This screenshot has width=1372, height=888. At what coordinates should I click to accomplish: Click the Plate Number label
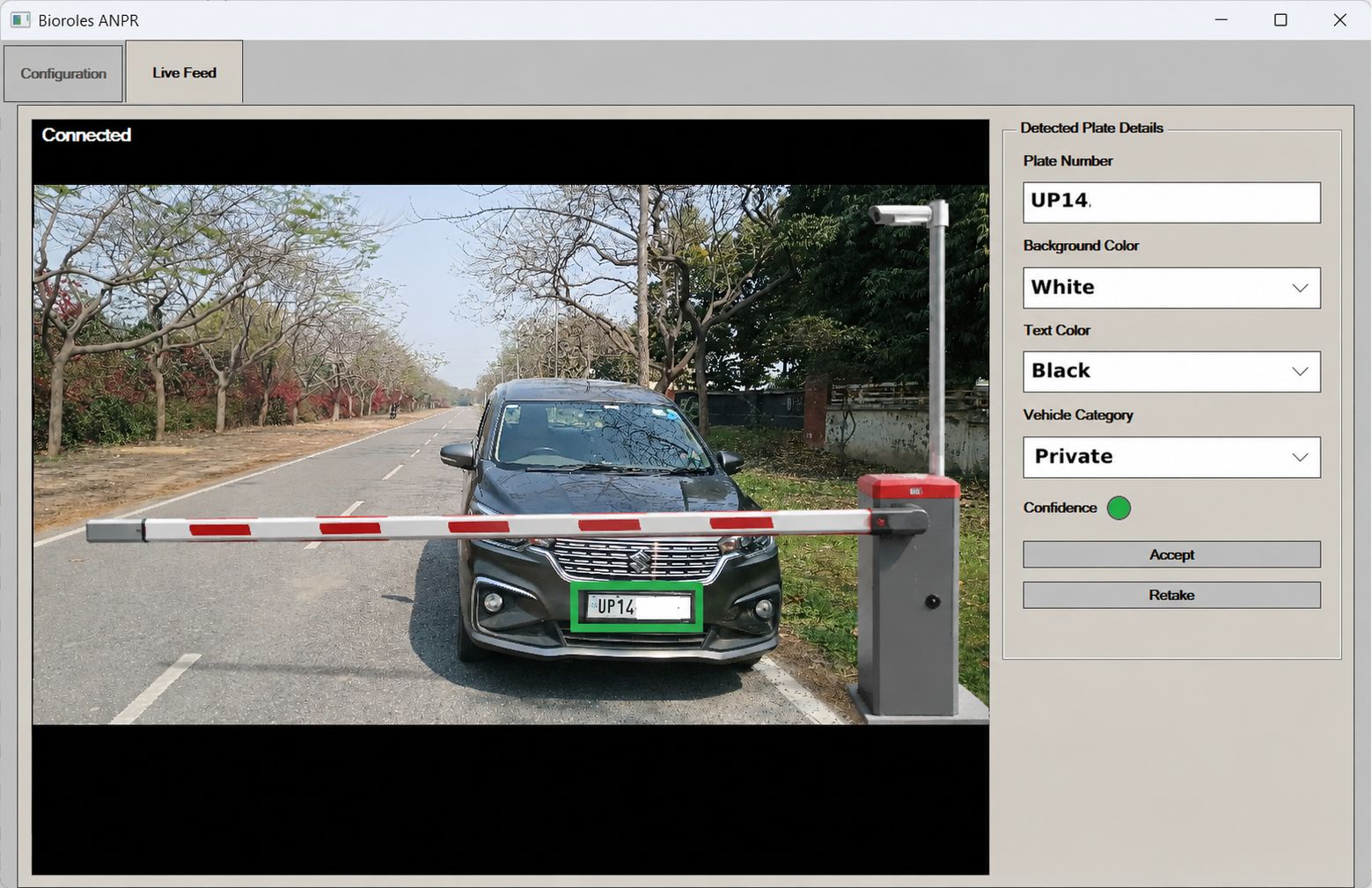[x=1068, y=161]
